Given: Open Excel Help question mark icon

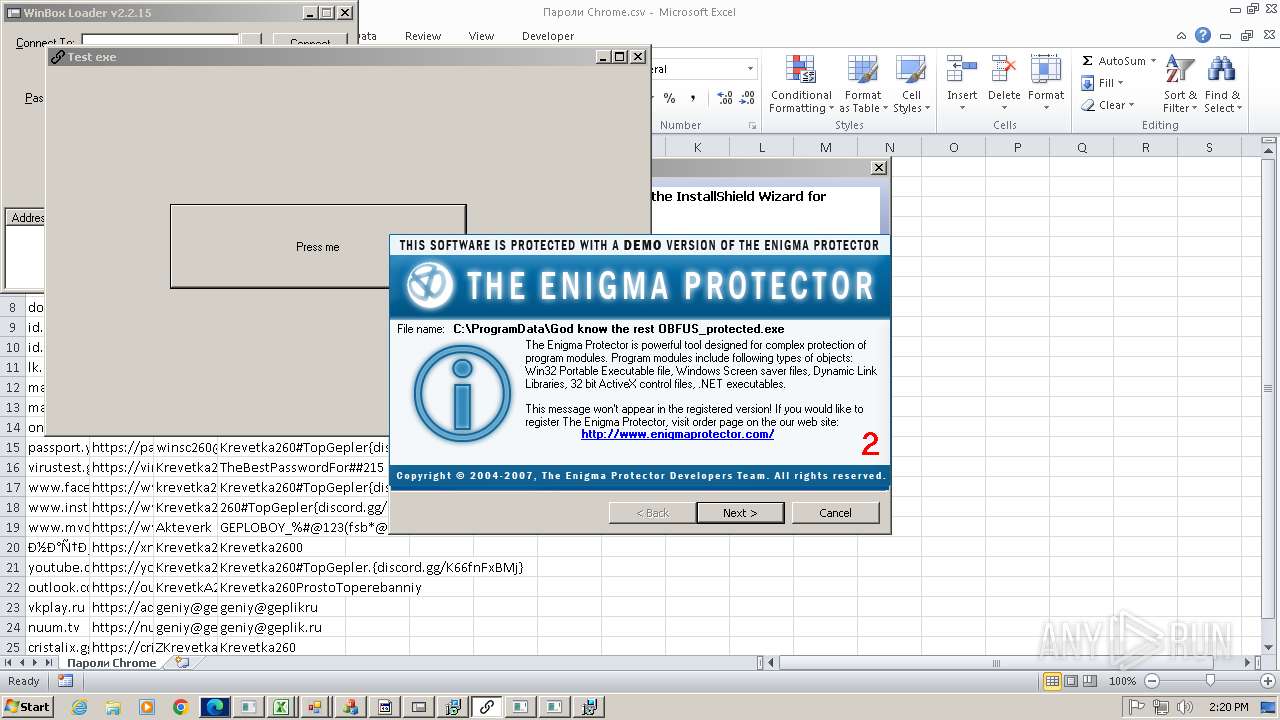Looking at the screenshot, I should coord(1203,35).
